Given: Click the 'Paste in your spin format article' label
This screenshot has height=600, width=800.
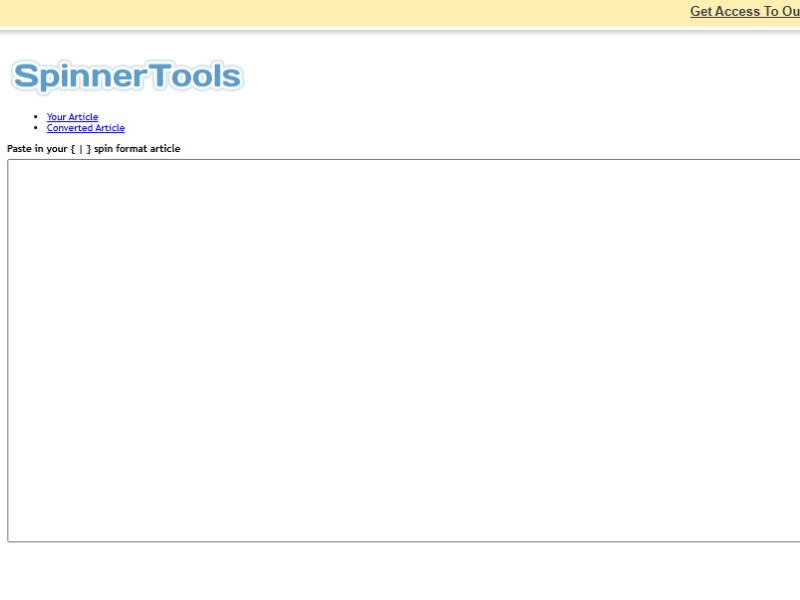Looking at the screenshot, I should (93, 149).
